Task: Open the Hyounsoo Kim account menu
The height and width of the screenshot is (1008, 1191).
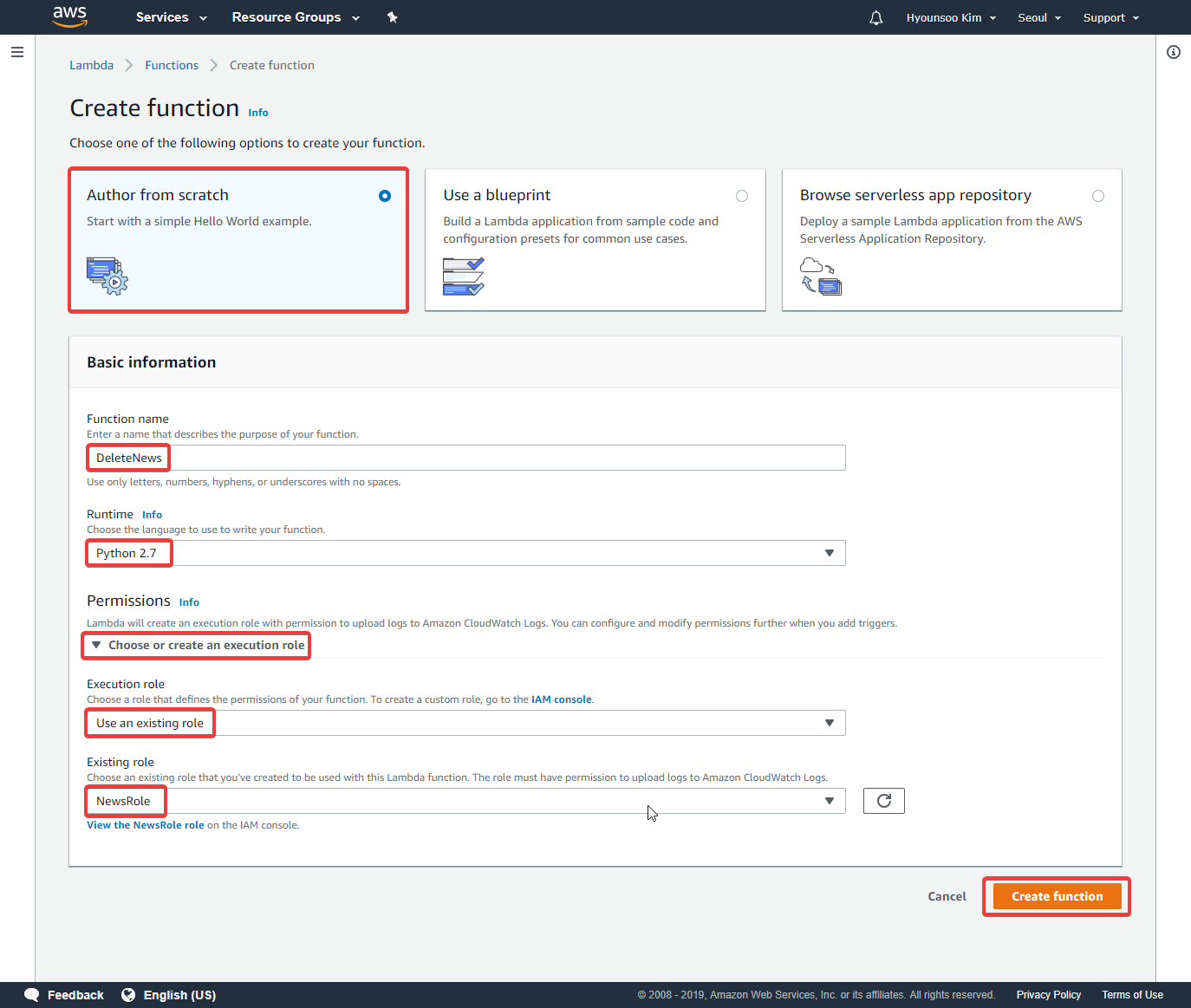Action: tap(951, 17)
